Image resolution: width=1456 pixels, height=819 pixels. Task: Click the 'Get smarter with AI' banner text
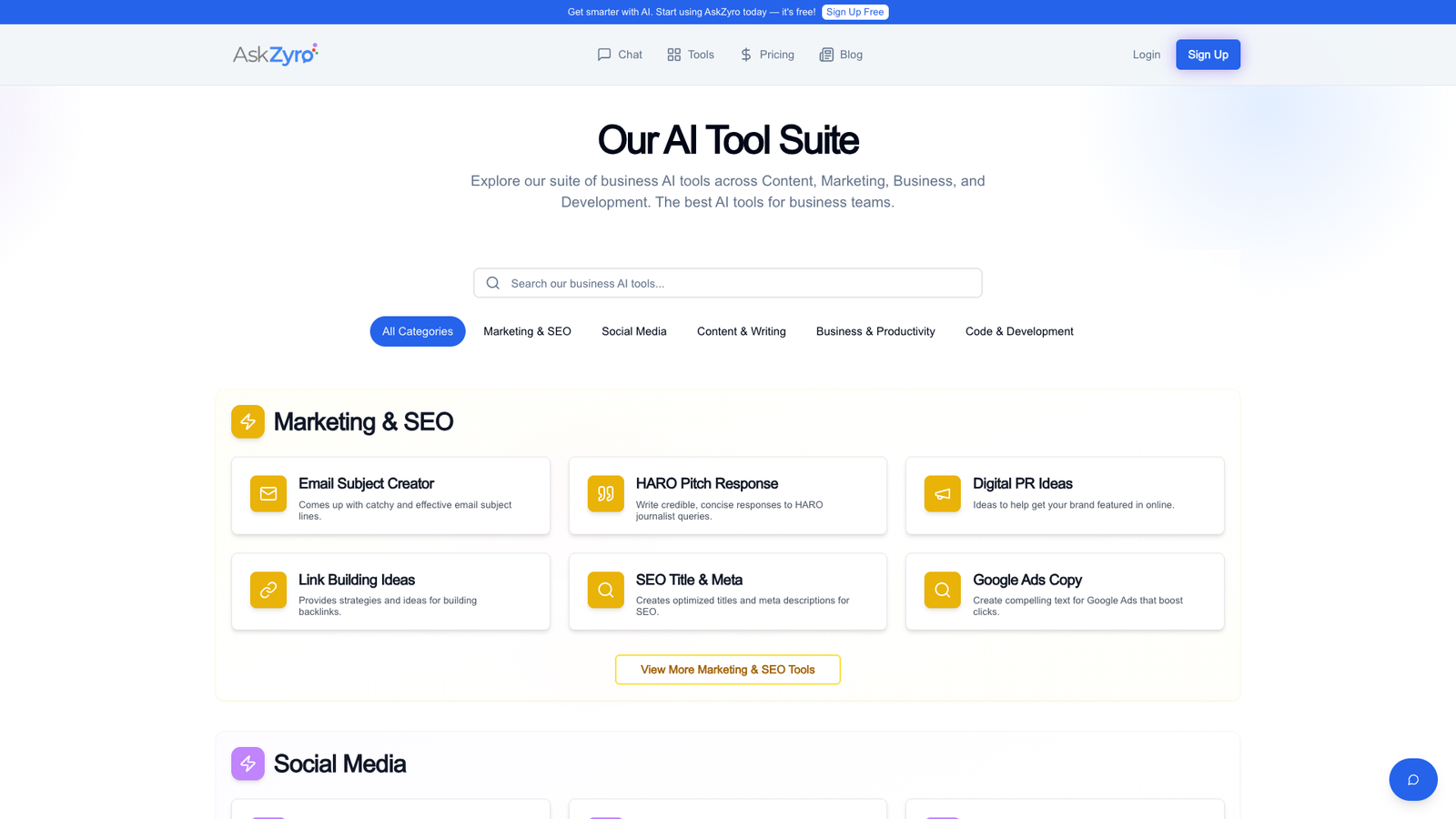tap(692, 12)
